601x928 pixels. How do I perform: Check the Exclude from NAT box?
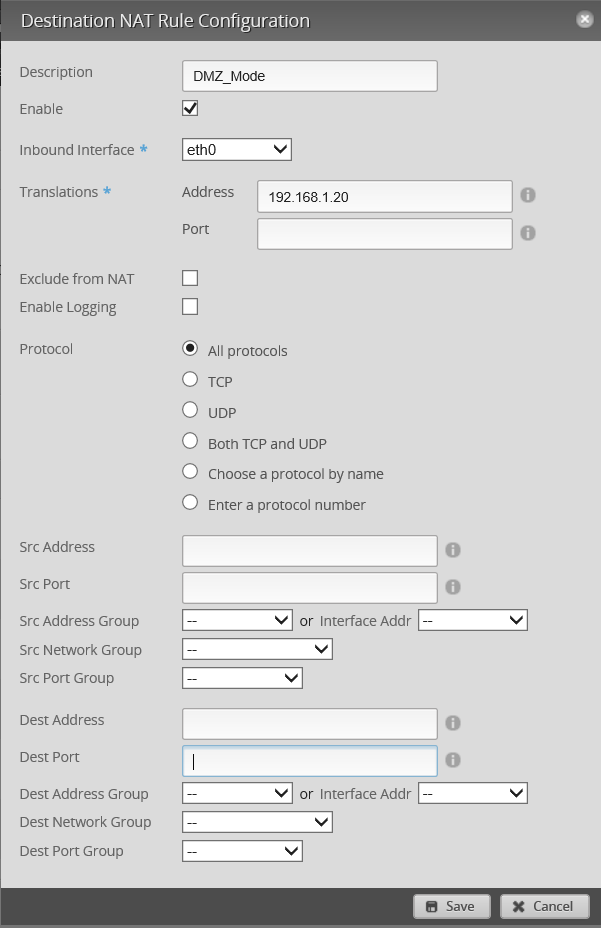pyautogui.click(x=190, y=278)
